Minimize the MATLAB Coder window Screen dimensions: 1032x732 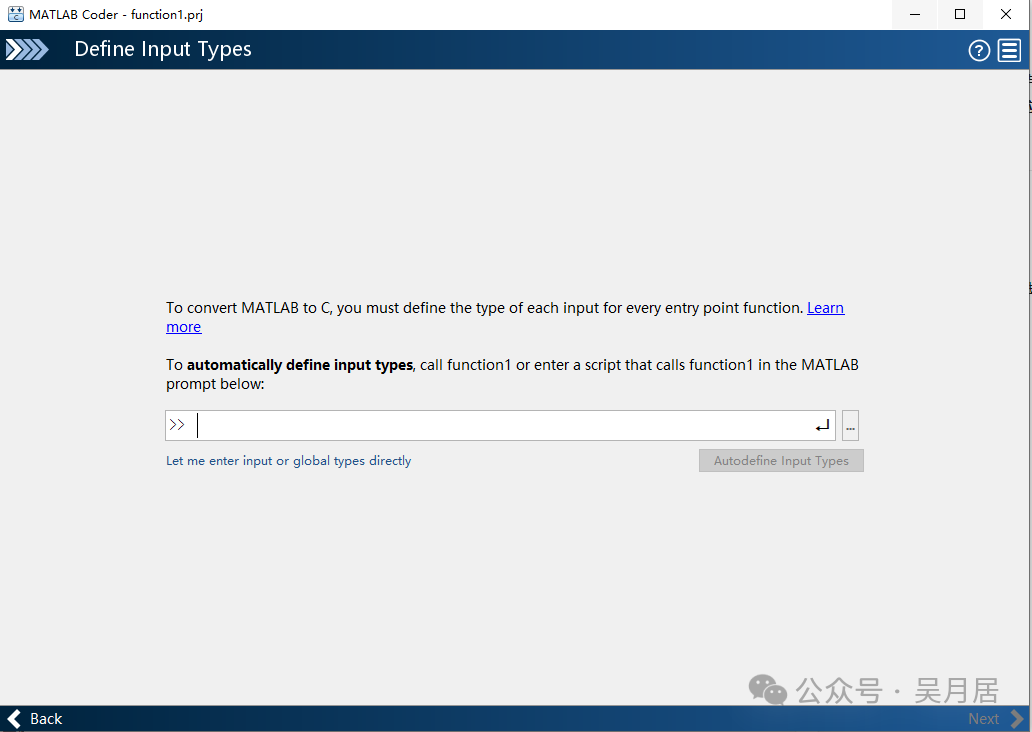point(915,14)
